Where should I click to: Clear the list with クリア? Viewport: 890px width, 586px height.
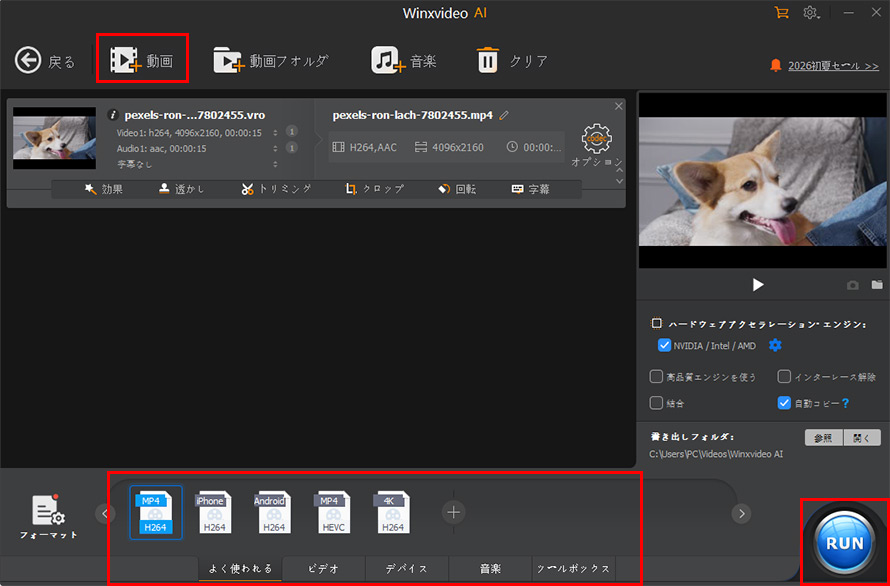tap(512, 60)
